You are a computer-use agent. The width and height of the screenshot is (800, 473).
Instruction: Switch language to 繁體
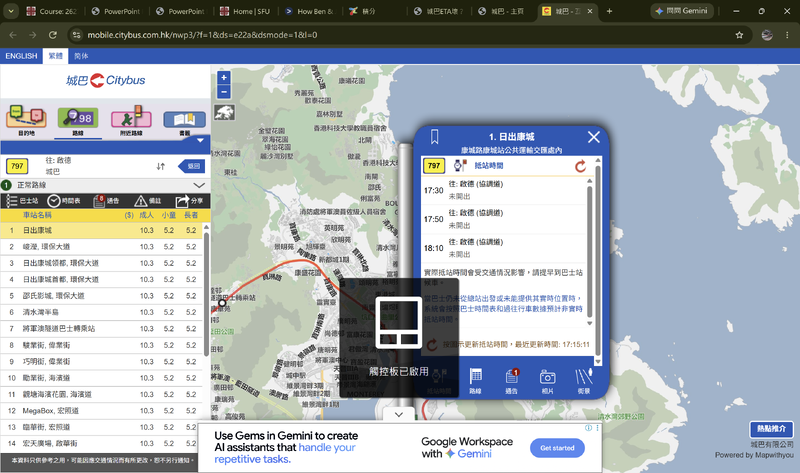pos(55,56)
